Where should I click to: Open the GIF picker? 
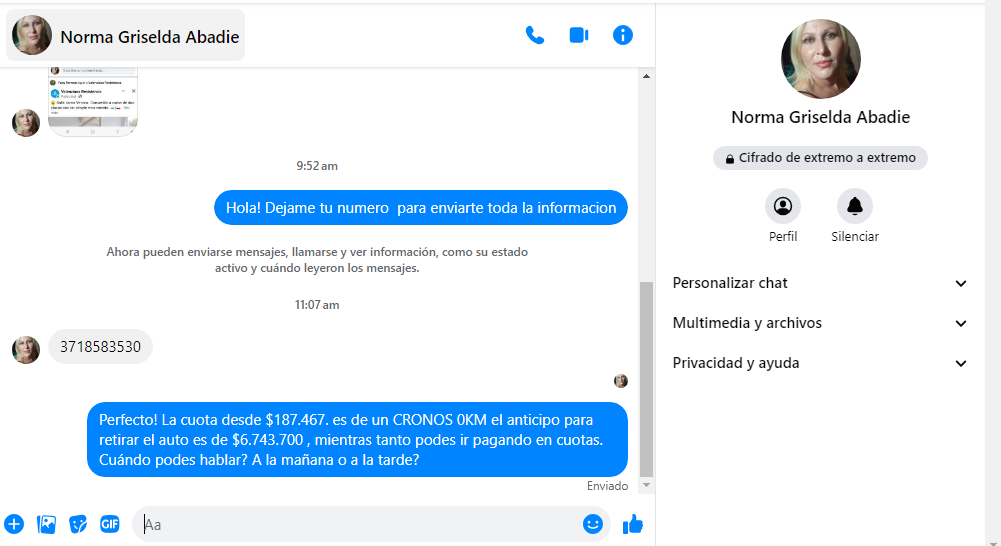110,523
